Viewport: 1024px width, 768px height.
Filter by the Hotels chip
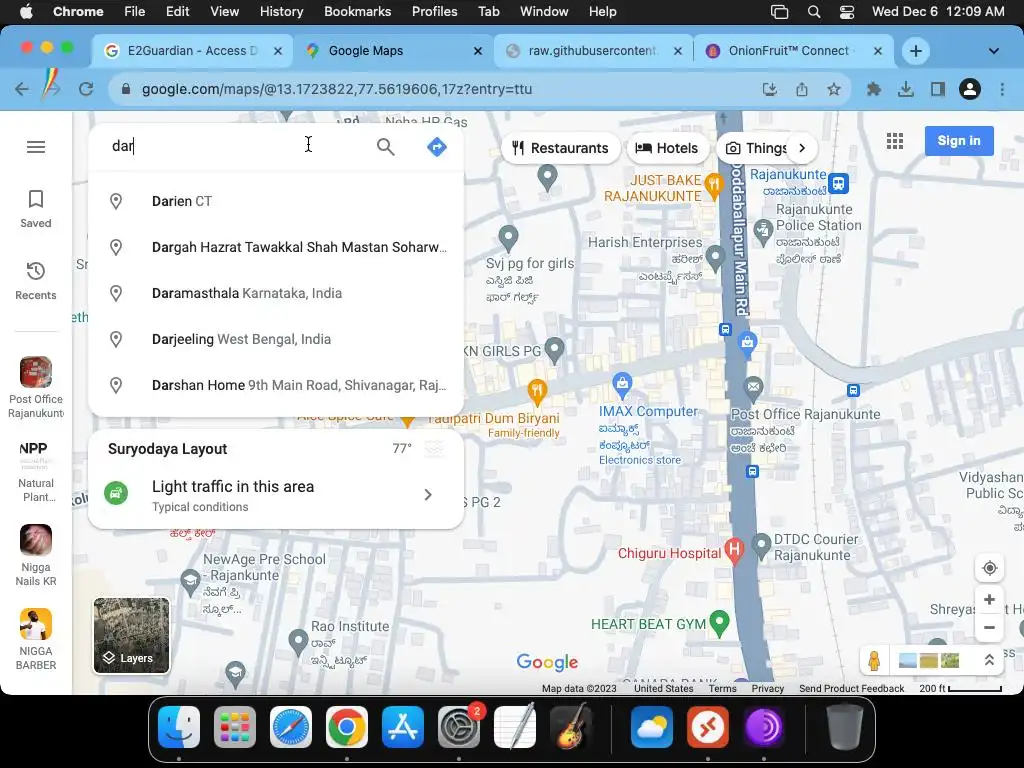pyautogui.click(x=667, y=148)
